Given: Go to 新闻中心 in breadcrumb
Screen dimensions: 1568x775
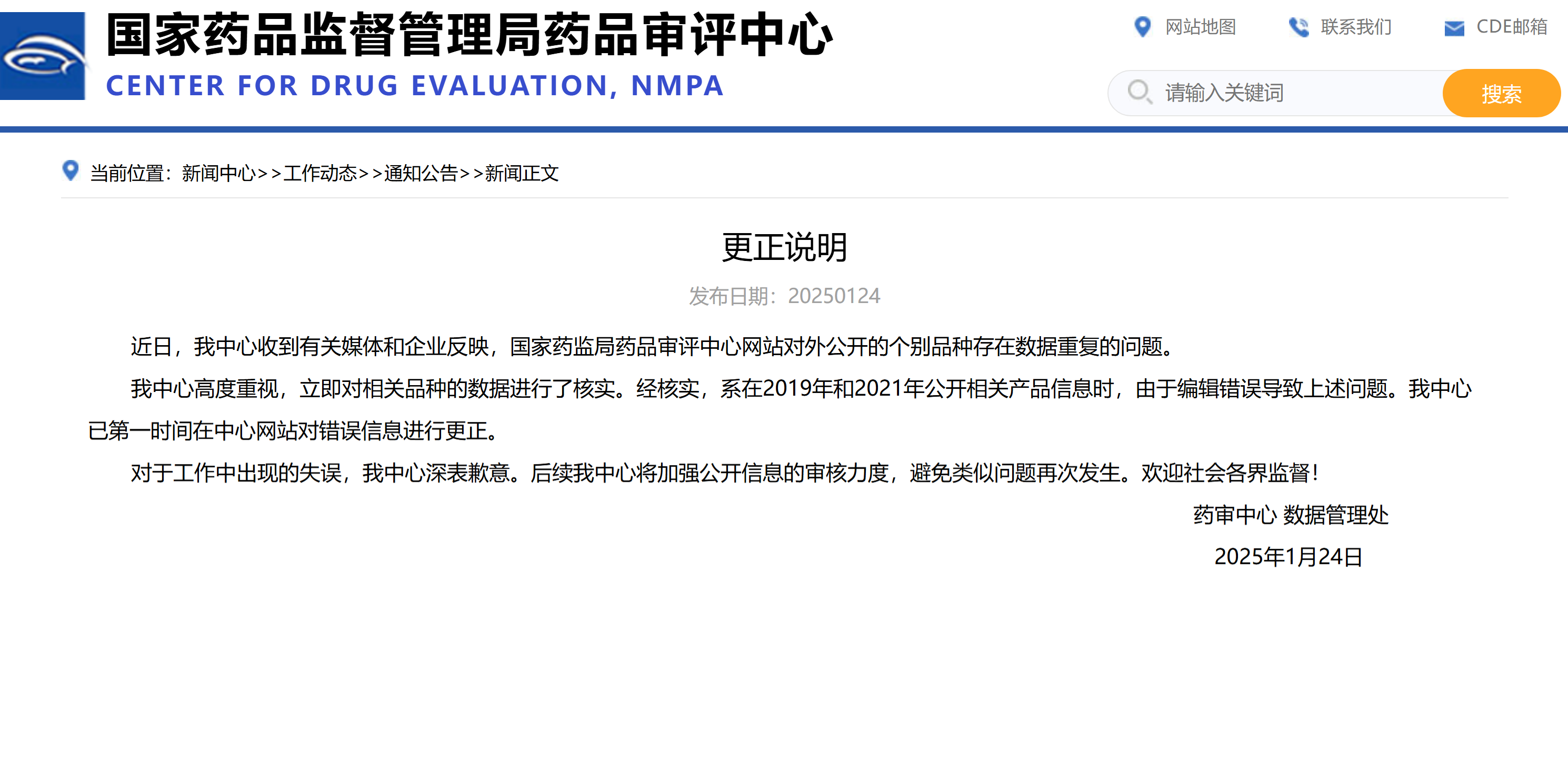Looking at the screenshot, I should coord(218,174).
